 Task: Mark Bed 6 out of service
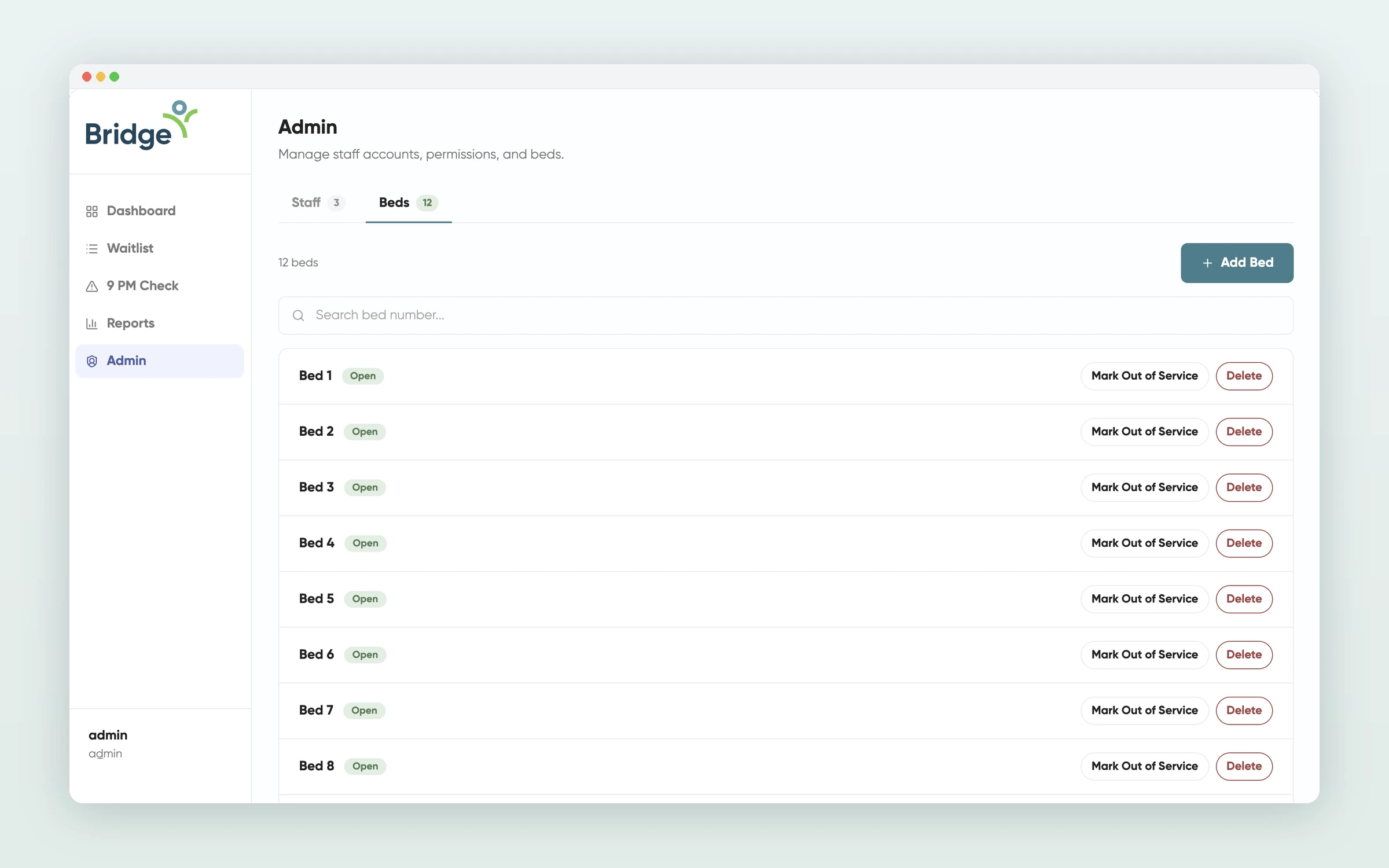click(x=1144, y=655)
